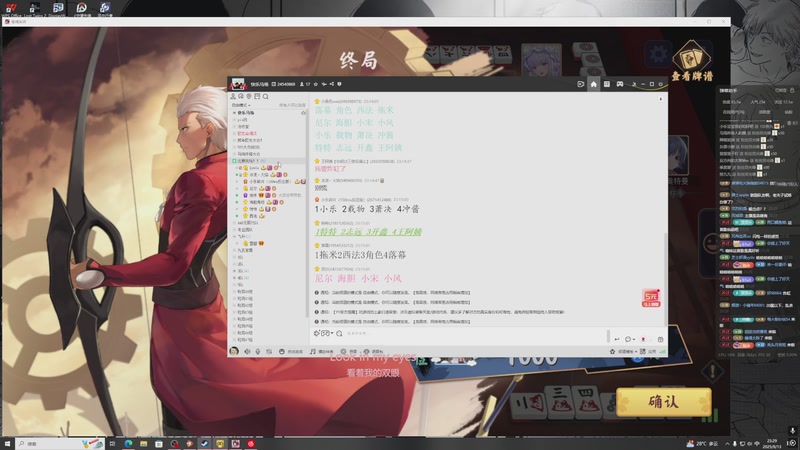The image size is (800, 450).
Task: Open the emoji picker beside the chat input
Action: coord(316,333)
